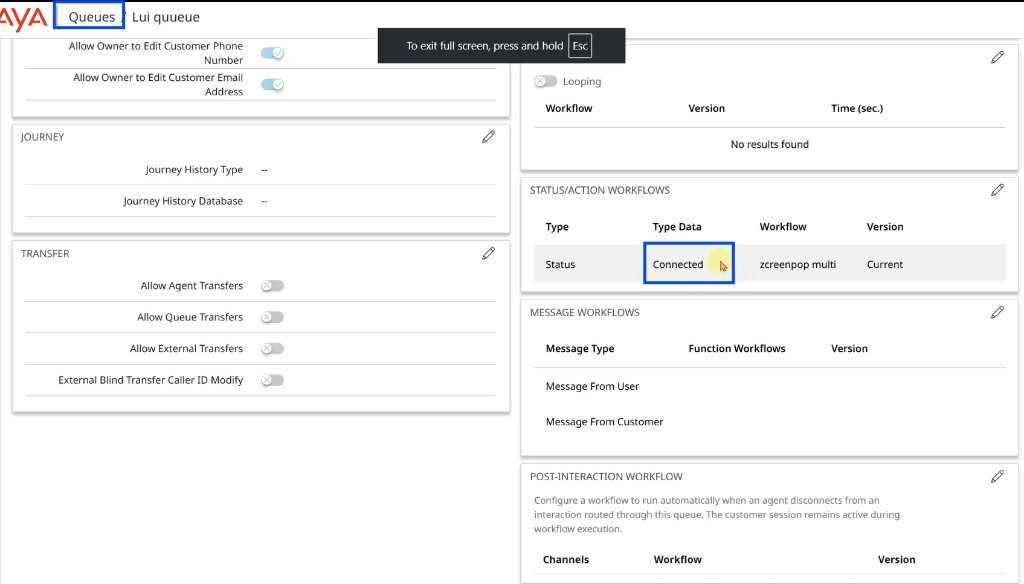Image resolution: width=1024 pixels, height=584 pixels.
Task: Click the Journey History Type value
Action: point(264,170)
